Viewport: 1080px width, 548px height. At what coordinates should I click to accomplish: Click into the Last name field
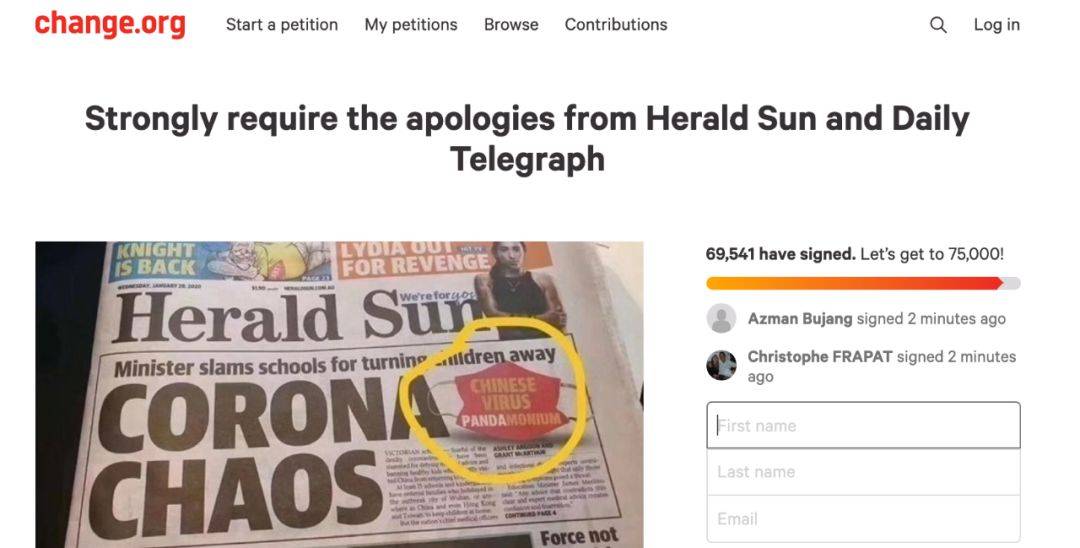pyautogui.click(x=864, y=472)
